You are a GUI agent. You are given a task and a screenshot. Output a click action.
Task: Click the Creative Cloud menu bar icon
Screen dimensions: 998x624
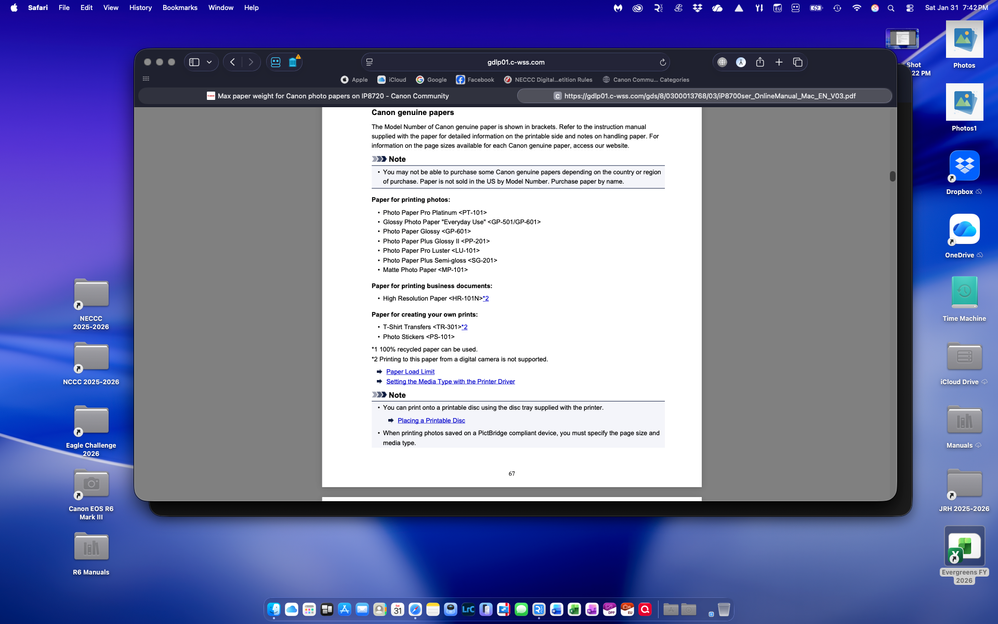[x=637, y=8]
